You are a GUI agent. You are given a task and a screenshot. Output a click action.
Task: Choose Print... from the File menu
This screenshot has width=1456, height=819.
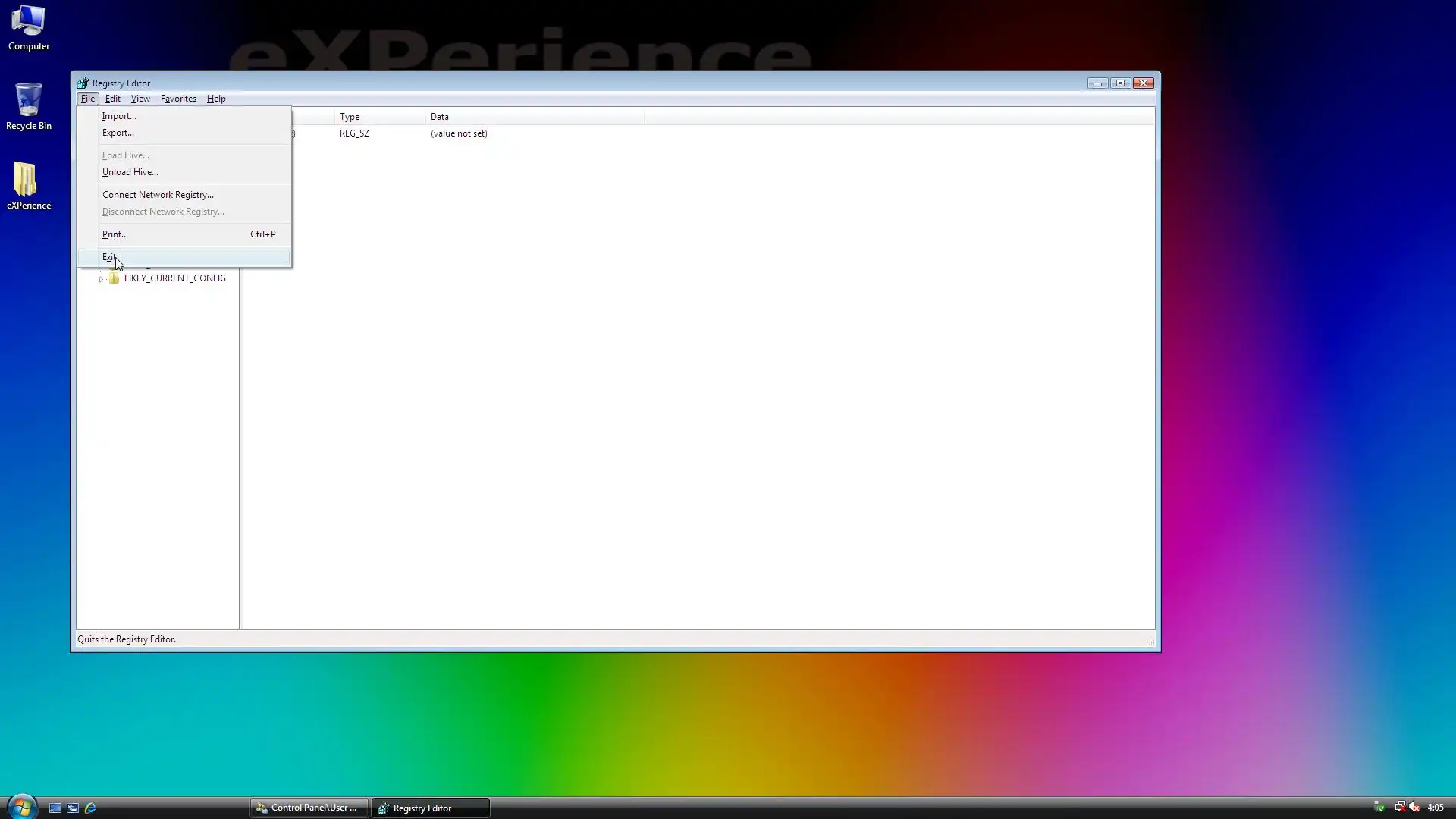click(115, 234)
